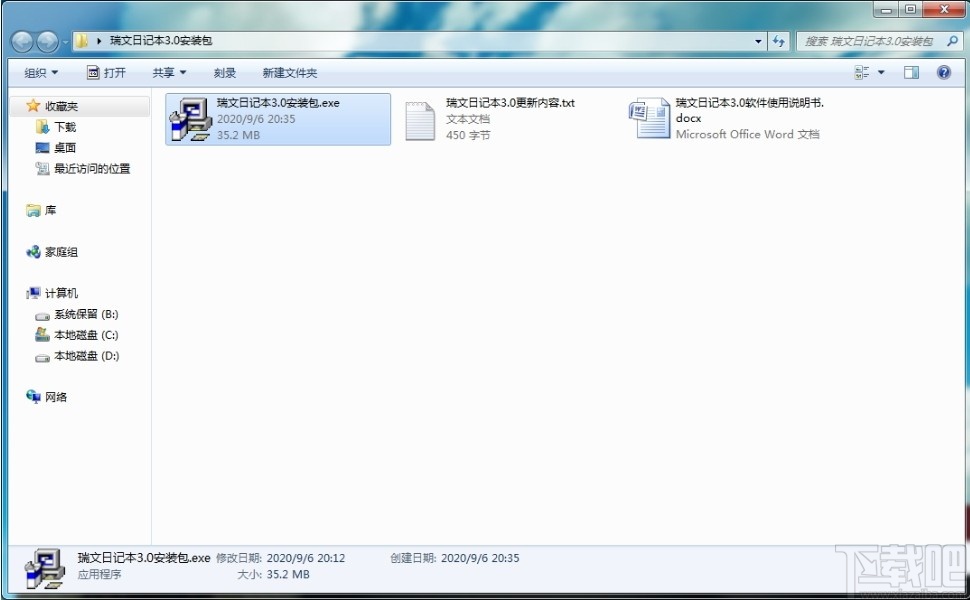Open 桌面 in favorites
Viewport: 970px width, 600px height.
tap(65, 148)
